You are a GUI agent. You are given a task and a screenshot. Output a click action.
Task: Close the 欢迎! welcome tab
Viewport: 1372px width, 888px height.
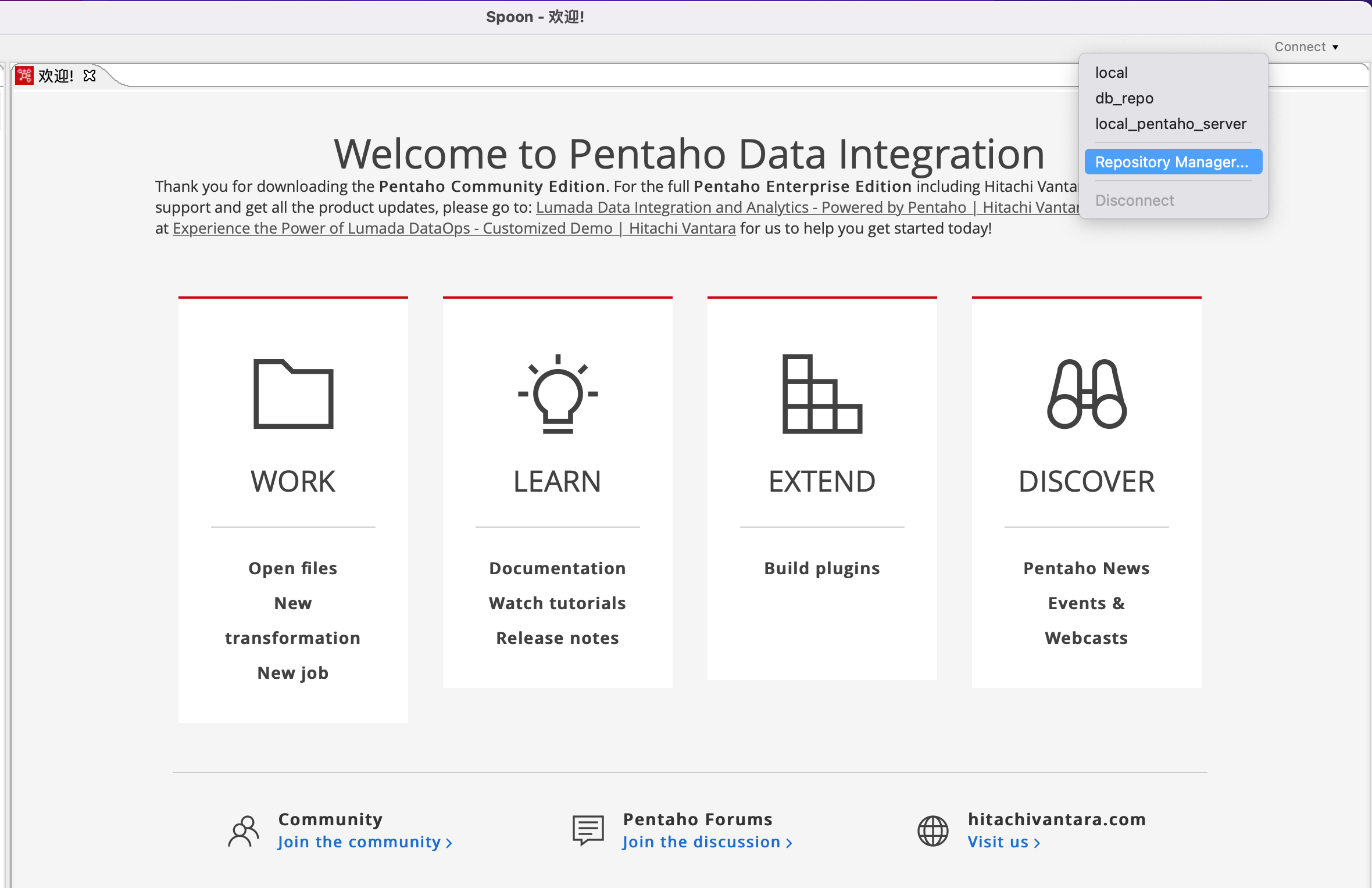(x=89, y=76)
